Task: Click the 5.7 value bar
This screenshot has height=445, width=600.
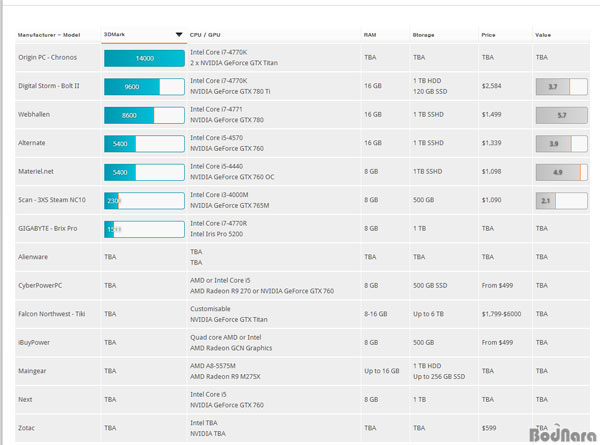Action: (x=561, y=115)
